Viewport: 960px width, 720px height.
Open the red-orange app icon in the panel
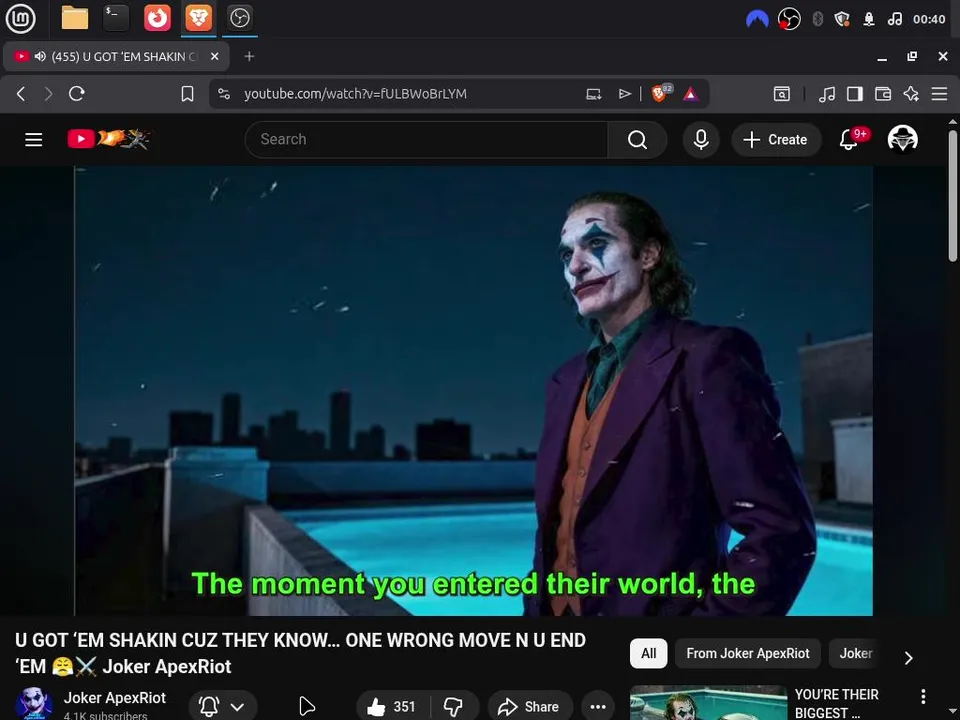[157, 18]
